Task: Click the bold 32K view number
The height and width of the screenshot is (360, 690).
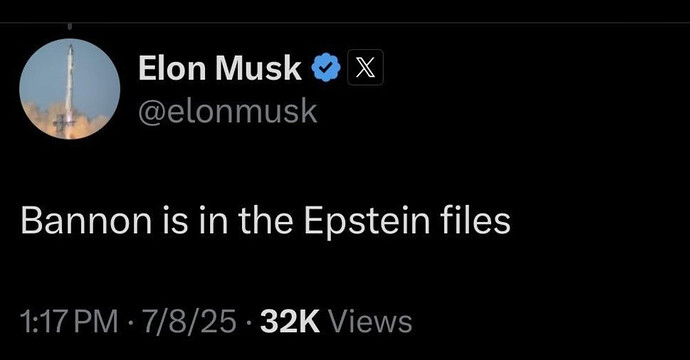Action: [x=290, y=322]
